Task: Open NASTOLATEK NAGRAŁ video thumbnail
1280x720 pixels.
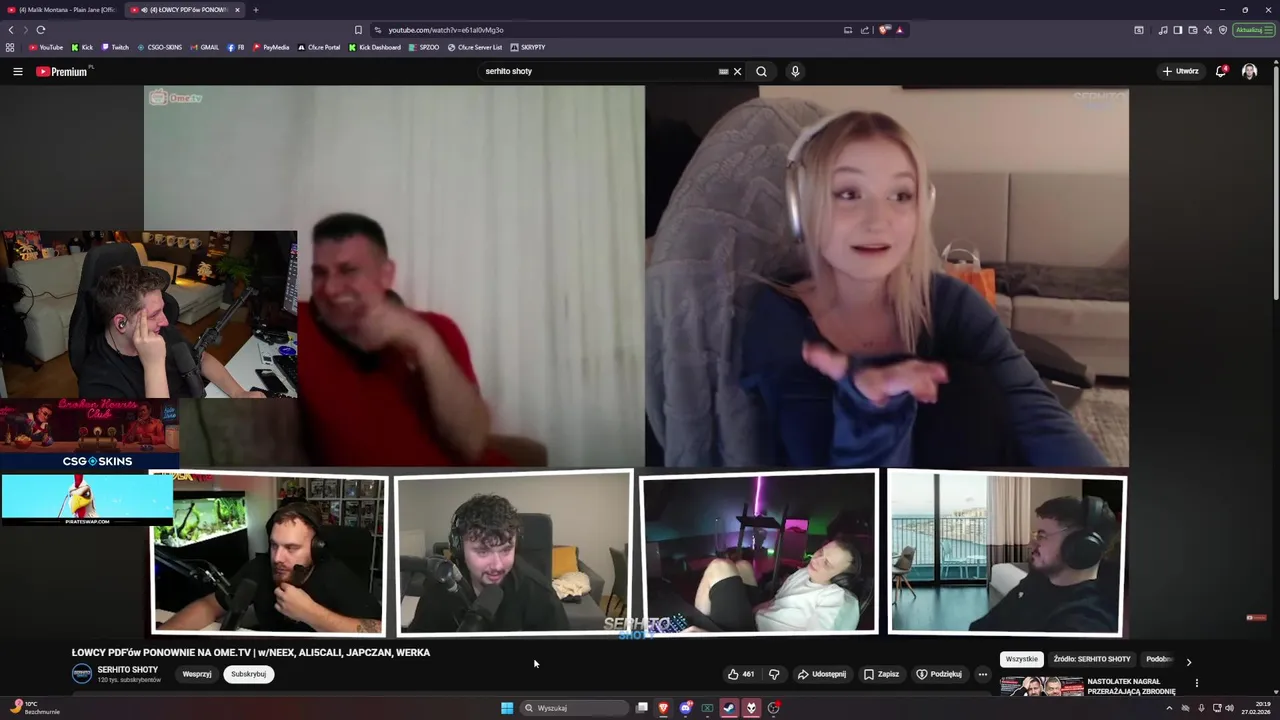Action: (x=1041, y=686)
